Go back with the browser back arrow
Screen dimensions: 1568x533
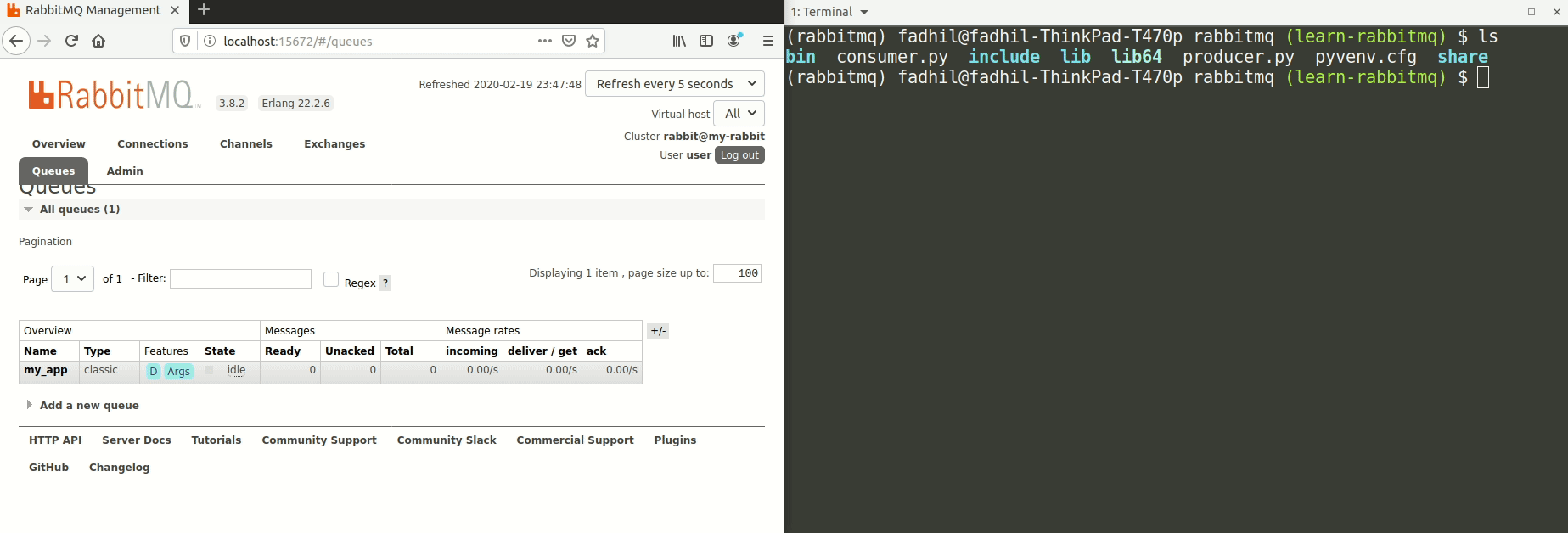click(x=16, y=41)
